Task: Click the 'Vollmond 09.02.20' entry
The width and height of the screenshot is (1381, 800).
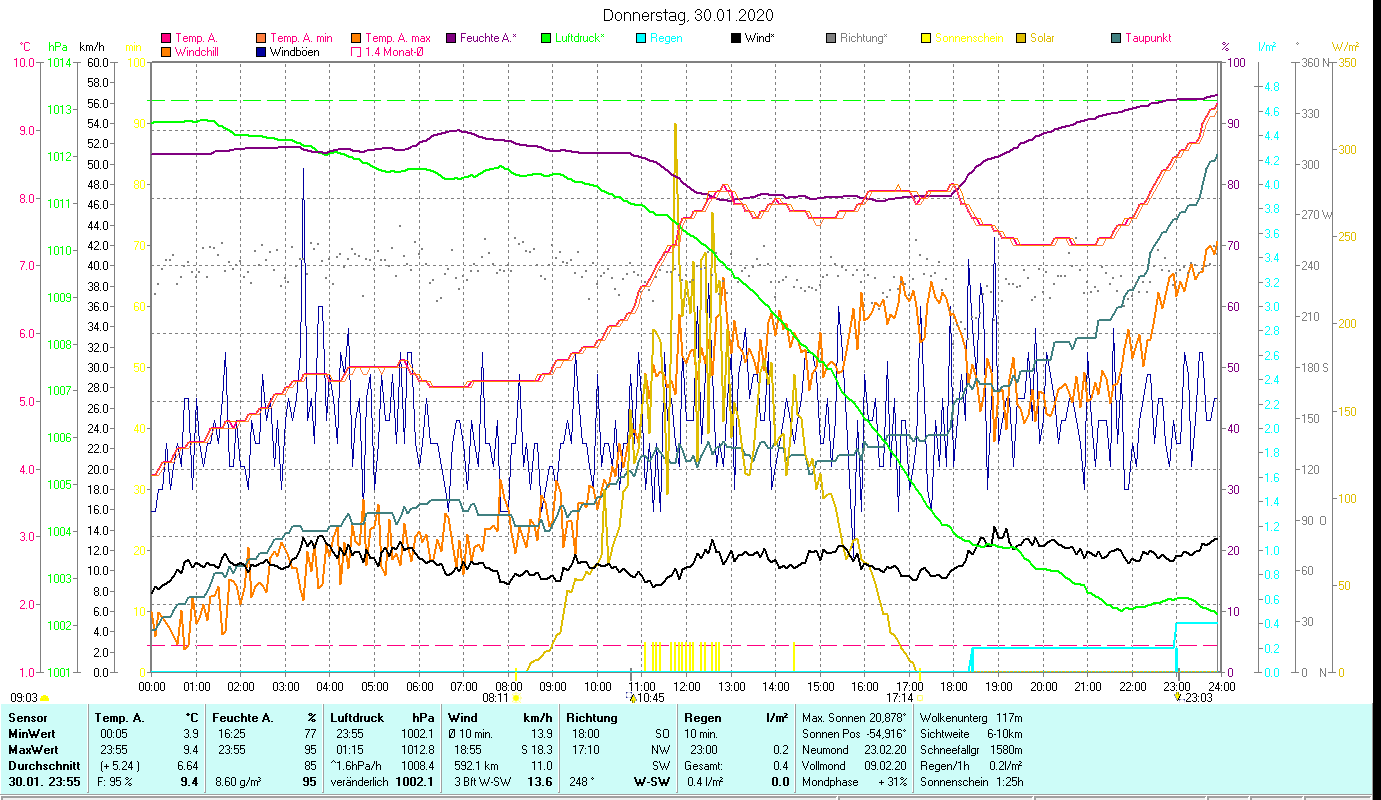Action: coord(853,766)
